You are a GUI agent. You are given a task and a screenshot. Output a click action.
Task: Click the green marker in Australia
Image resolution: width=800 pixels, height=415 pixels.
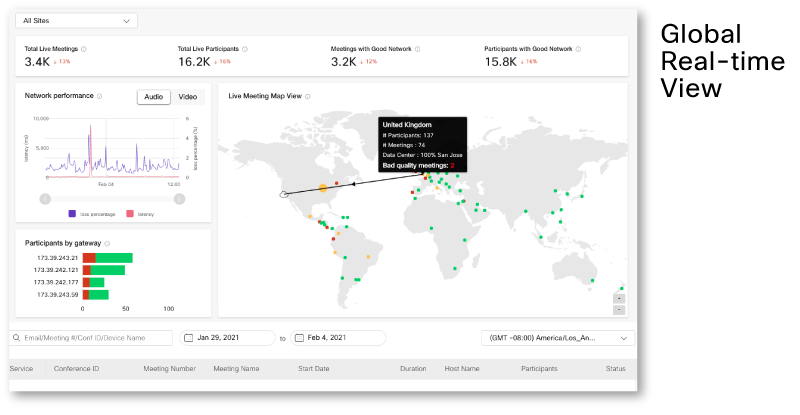[592, 280]
